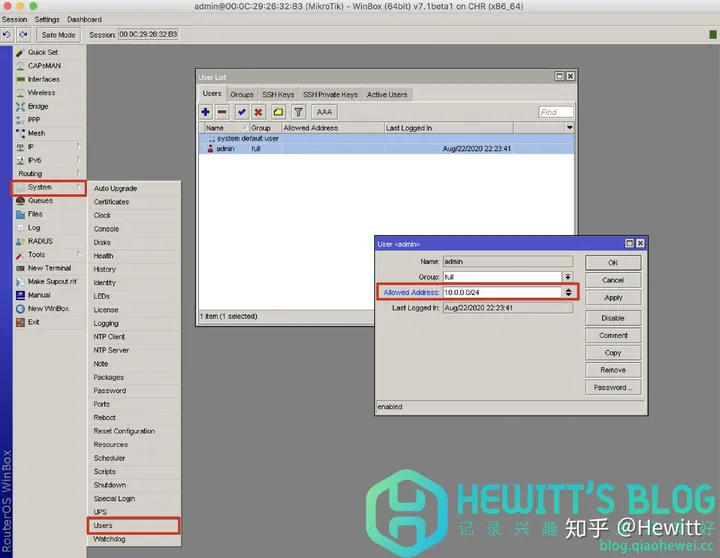The width and height of the screenshot is (720, 558).
Task: Open Files in sidebar
Action: tap(49, 214)
